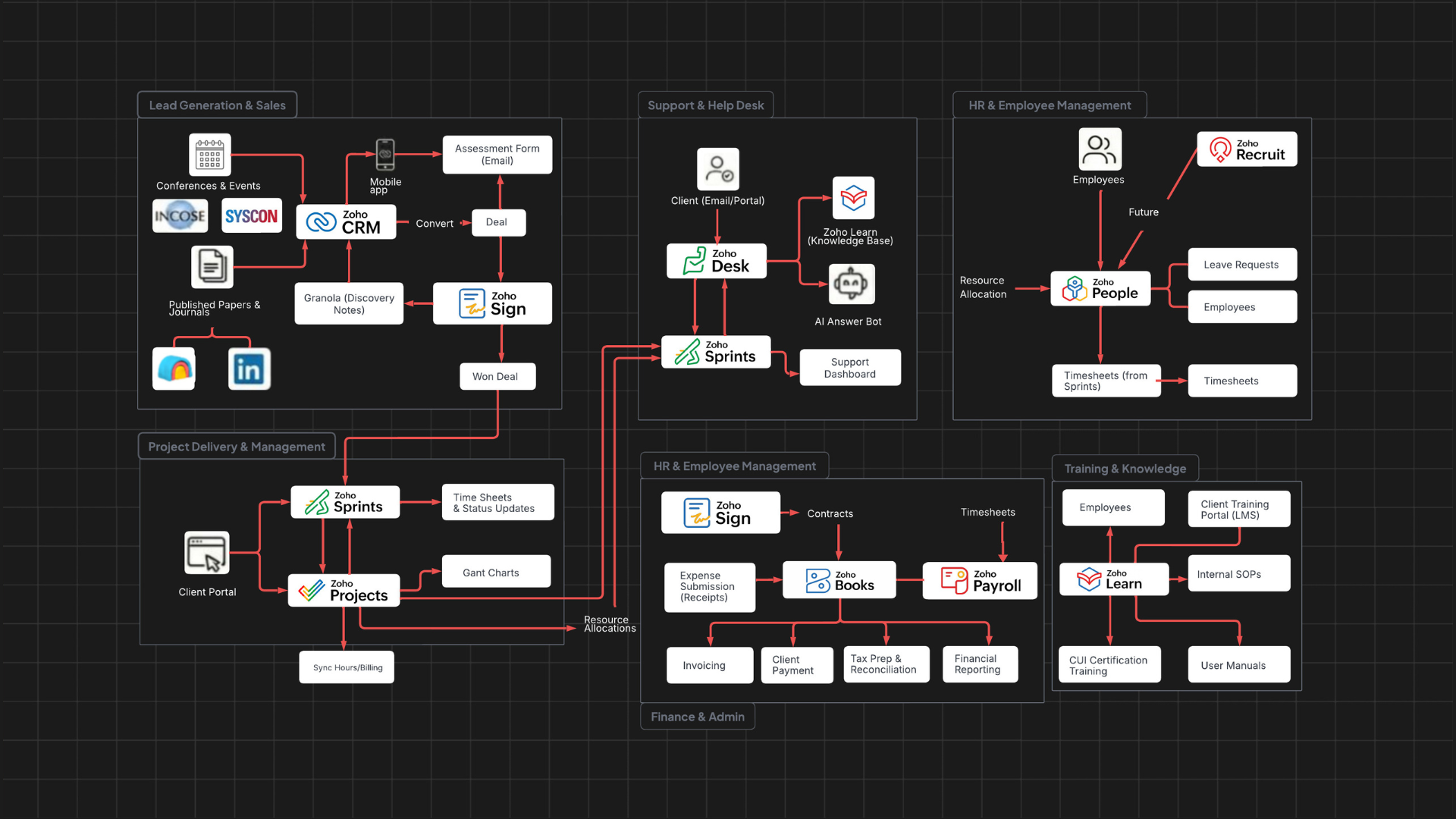This screenshot has height=819, width=1456.
Task: Click the Zoho Payroll node
Action: point(980,581)
